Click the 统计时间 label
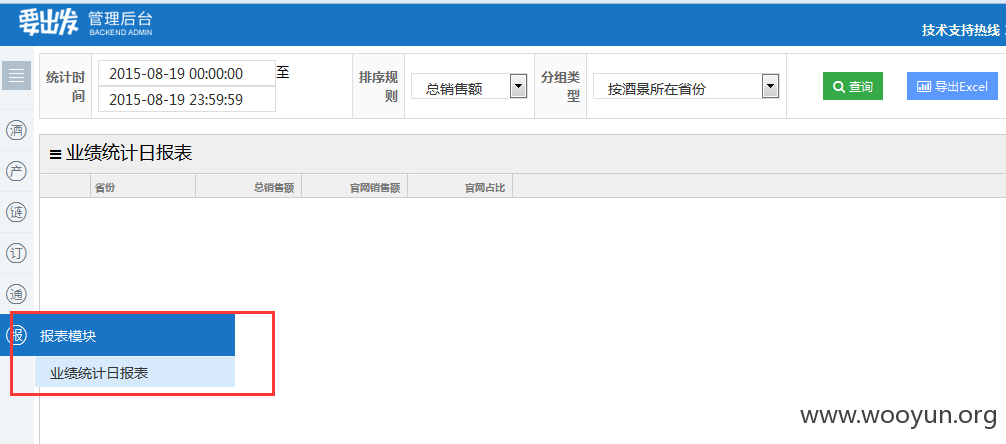1006x444 pixels. [x=65, y=87]
